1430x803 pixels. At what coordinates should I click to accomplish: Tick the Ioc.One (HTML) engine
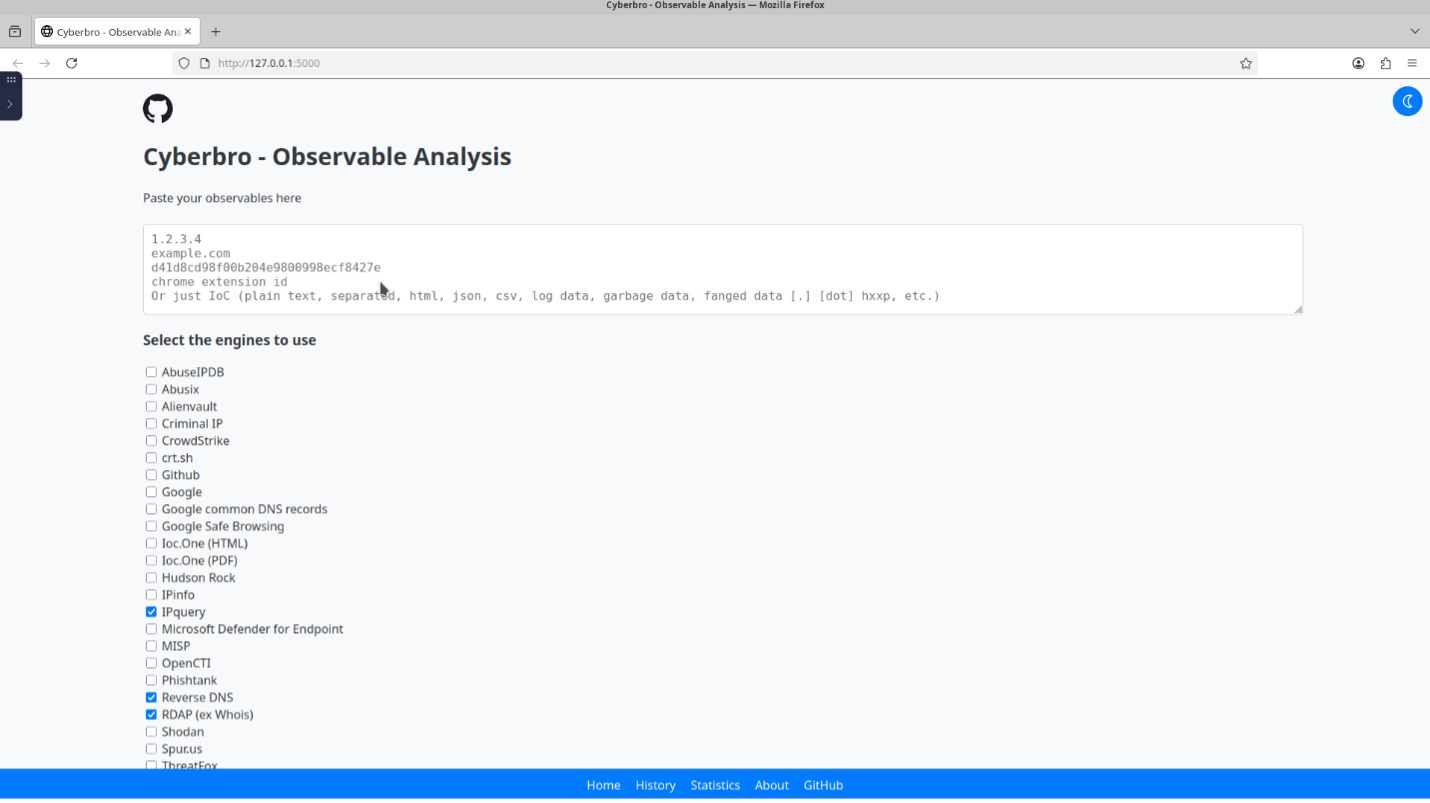[151, 543]
